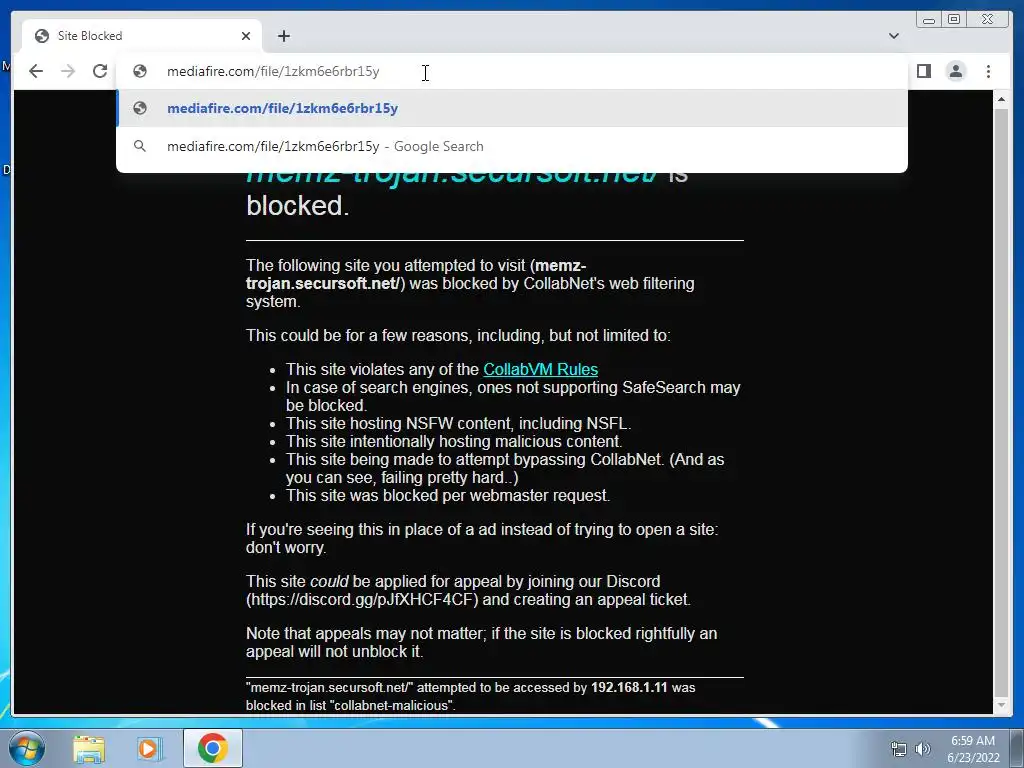
Task: Choose the Google Search suggestion for mediafire
Action: tap(512, 146)
